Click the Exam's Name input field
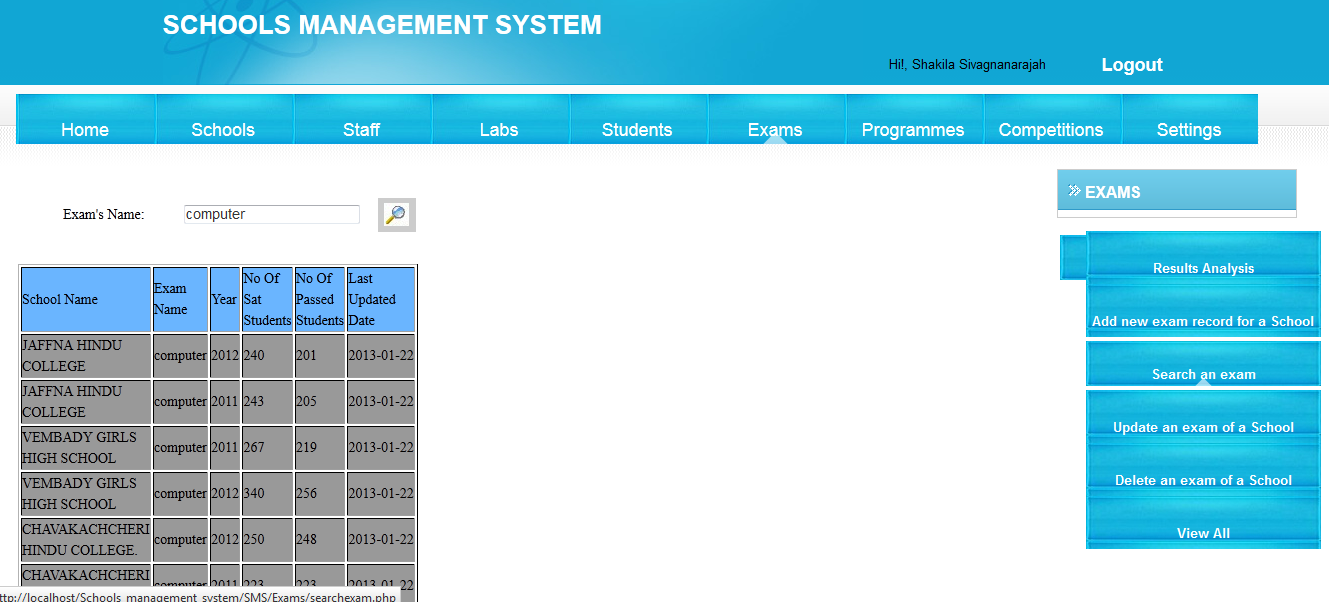This screenshot has height=602, width=1329. tap(271, 213)
